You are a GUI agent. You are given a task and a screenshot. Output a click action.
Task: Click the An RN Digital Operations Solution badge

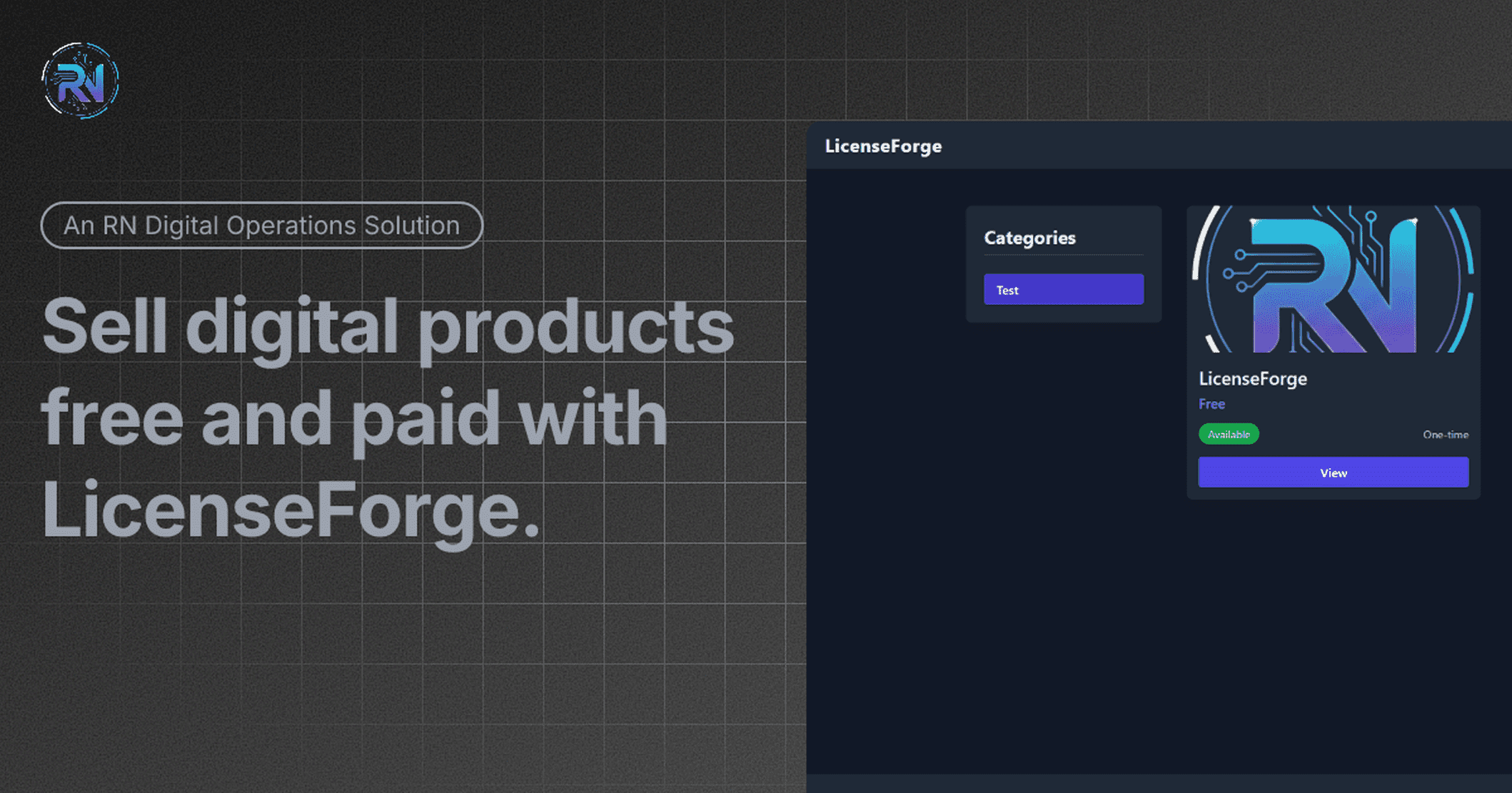click(261, 225)
